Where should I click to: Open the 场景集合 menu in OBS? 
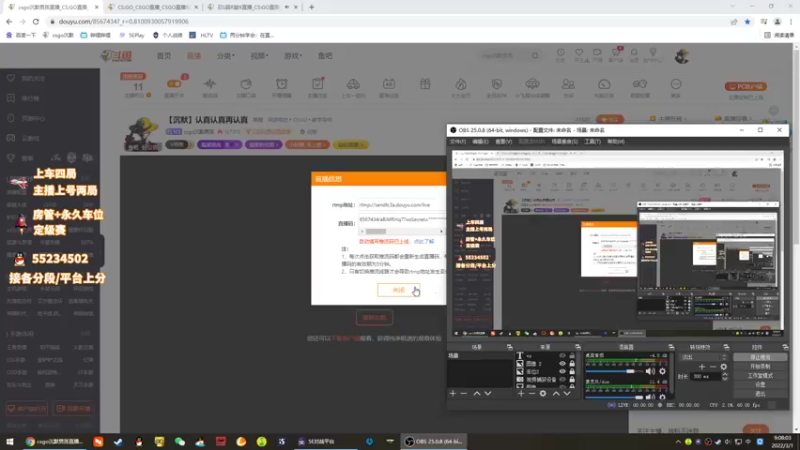pos(564,141)
